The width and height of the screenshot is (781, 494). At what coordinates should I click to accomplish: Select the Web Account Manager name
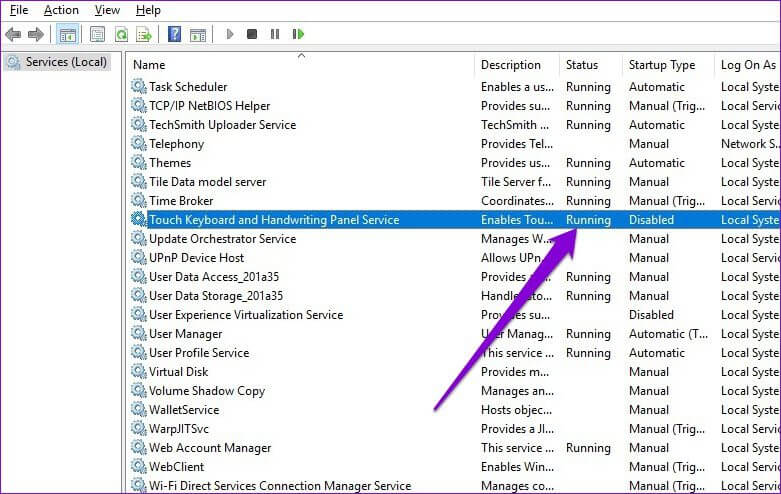tap(210, 448)
